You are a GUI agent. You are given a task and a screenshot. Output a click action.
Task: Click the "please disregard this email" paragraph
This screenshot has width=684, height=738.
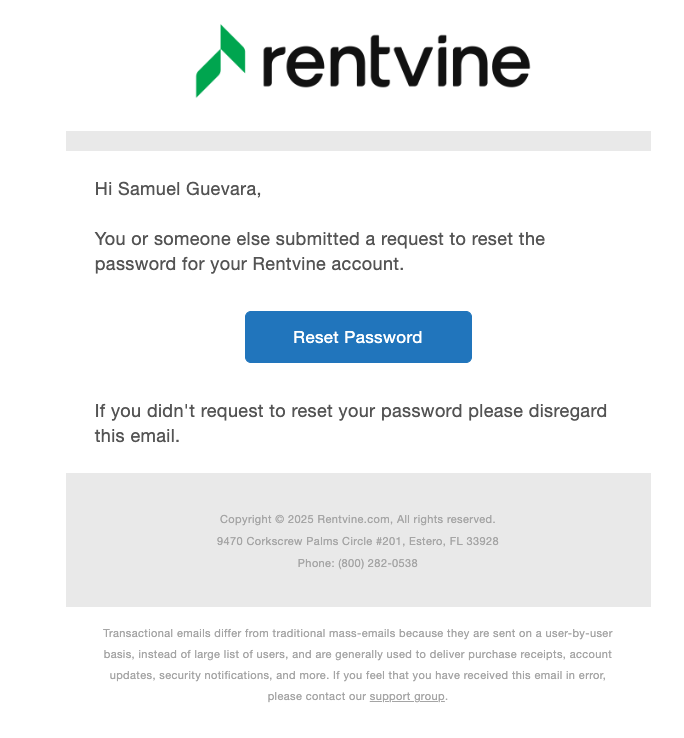coord(350,424)
